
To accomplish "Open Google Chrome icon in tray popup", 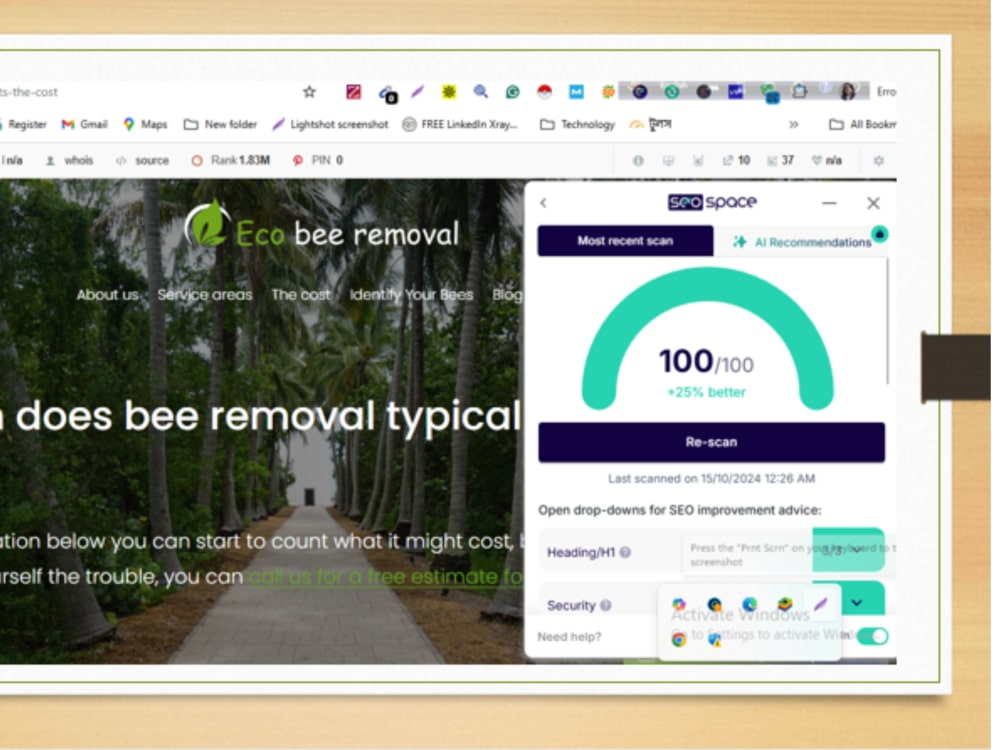I will coord(679,639).
